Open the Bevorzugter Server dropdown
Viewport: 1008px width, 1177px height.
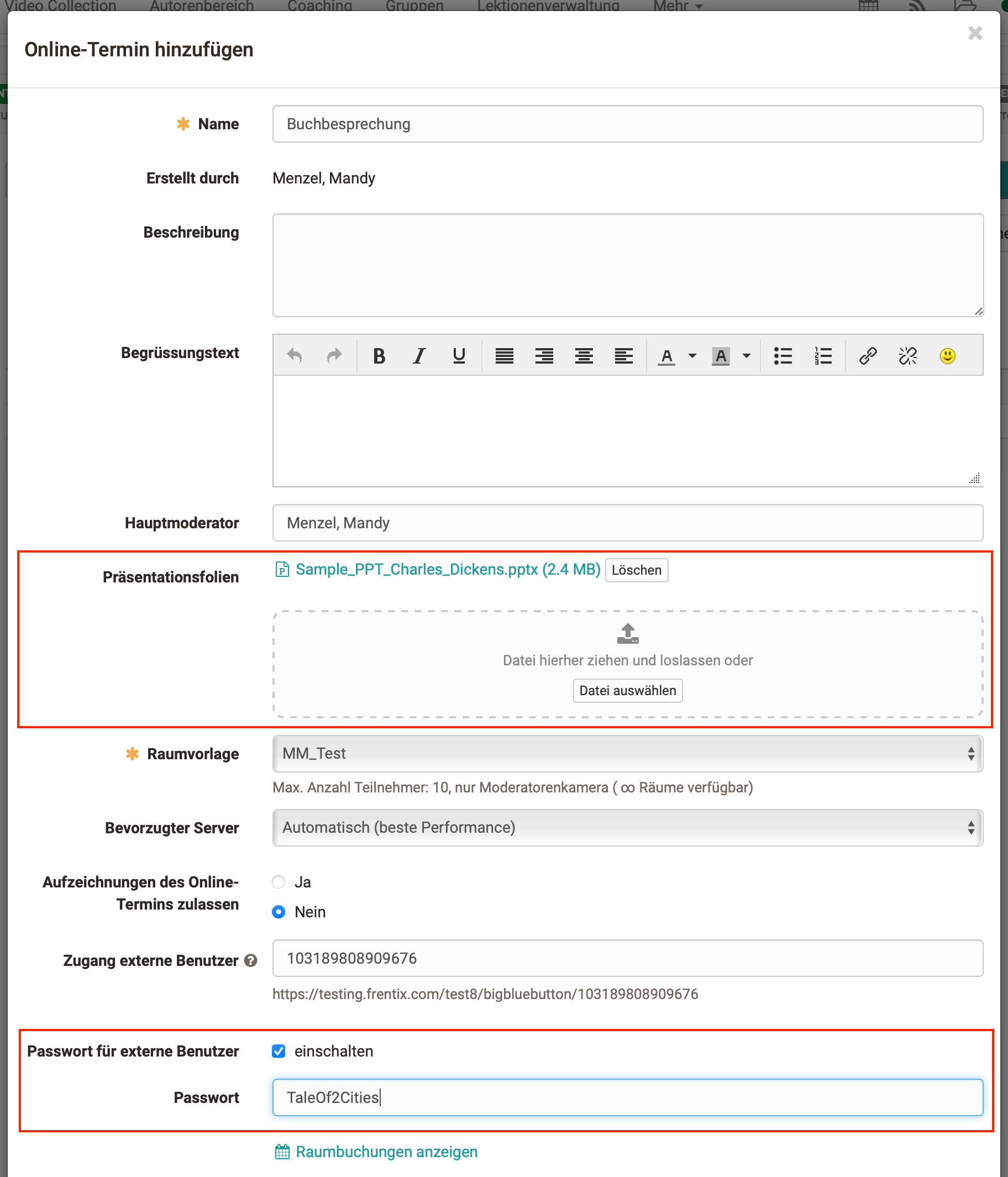click(627, 827)
